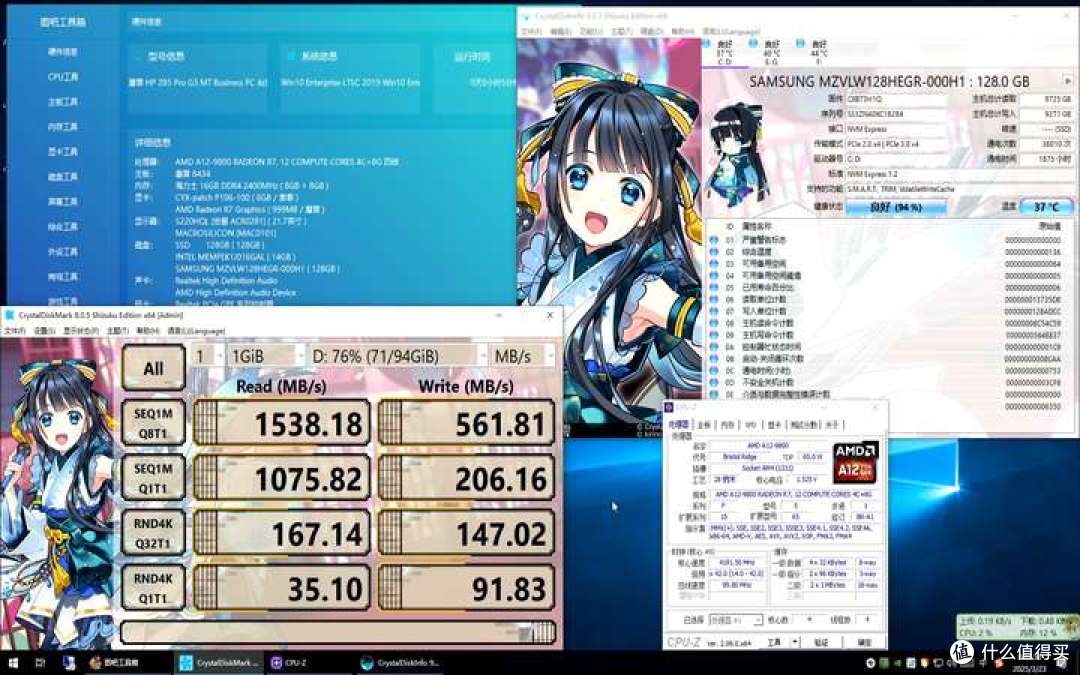Click the 验证 button in CPU-Z
The image size is (1080, 675).
[821, 642]
